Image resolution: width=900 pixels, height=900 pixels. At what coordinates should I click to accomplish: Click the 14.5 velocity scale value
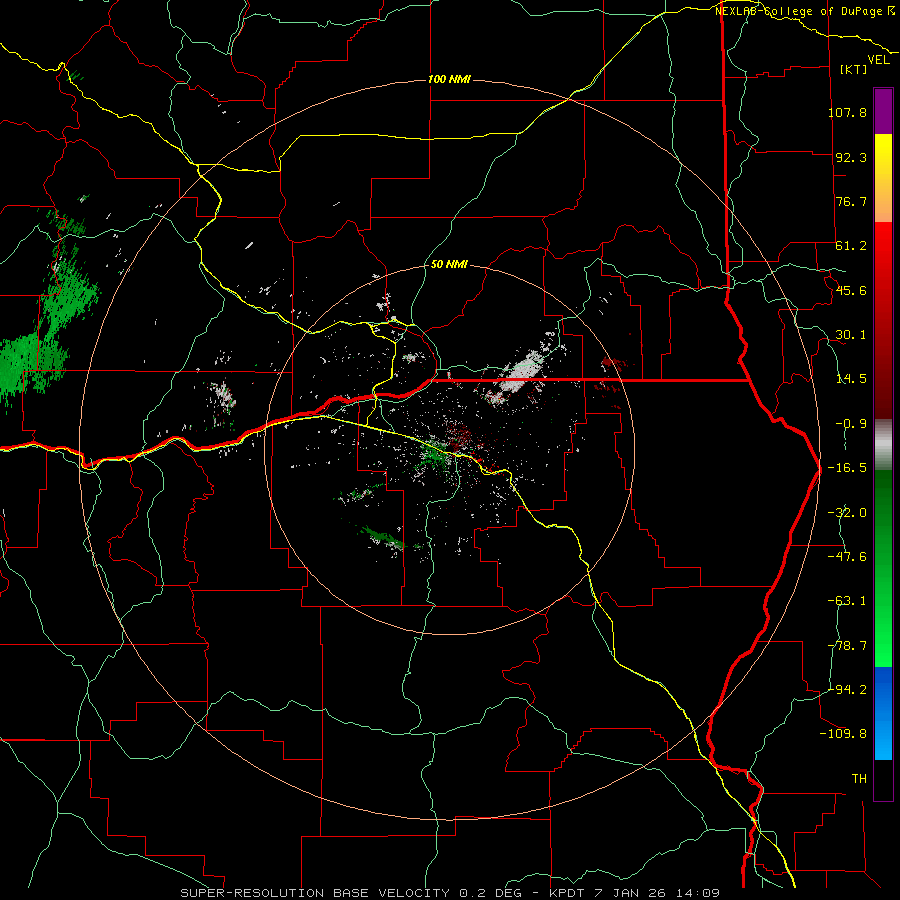[x=851, y=379]
